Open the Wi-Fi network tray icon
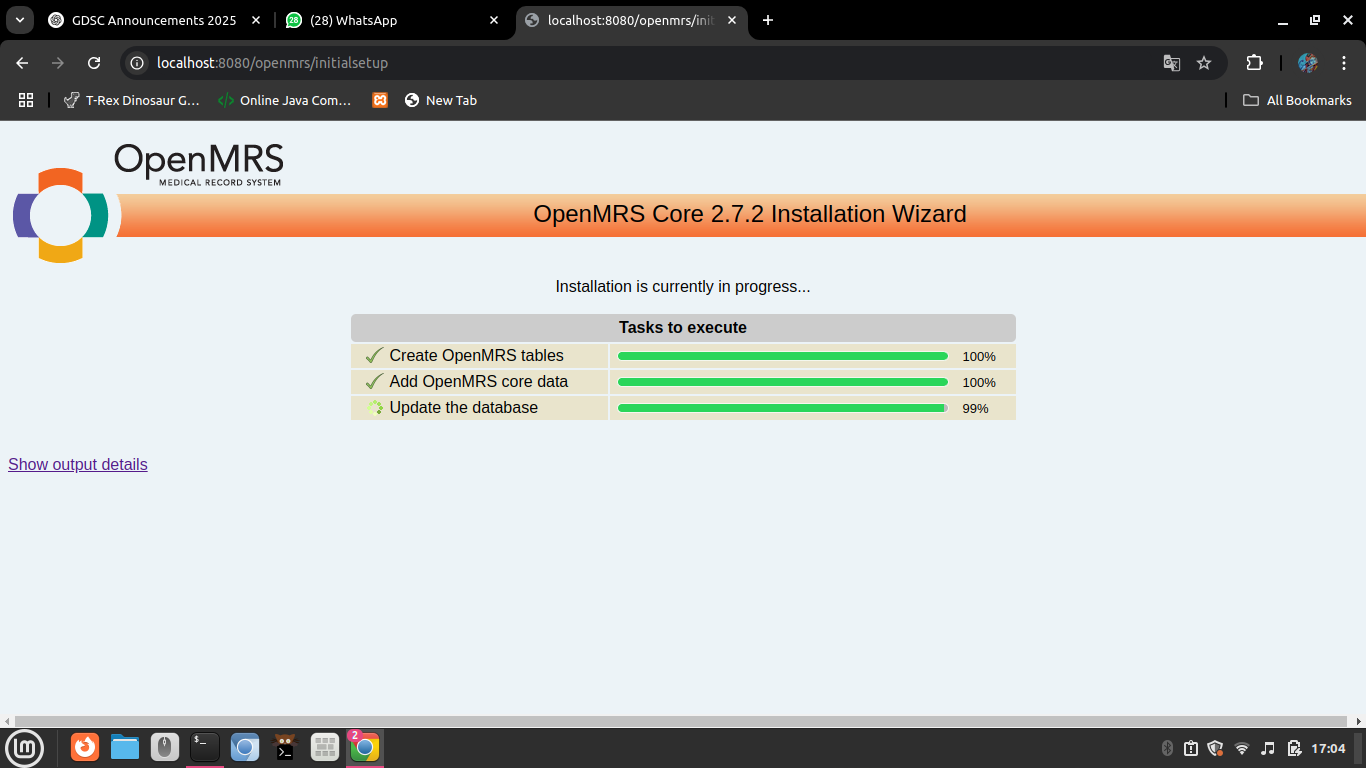 (x=1242, y=748)
